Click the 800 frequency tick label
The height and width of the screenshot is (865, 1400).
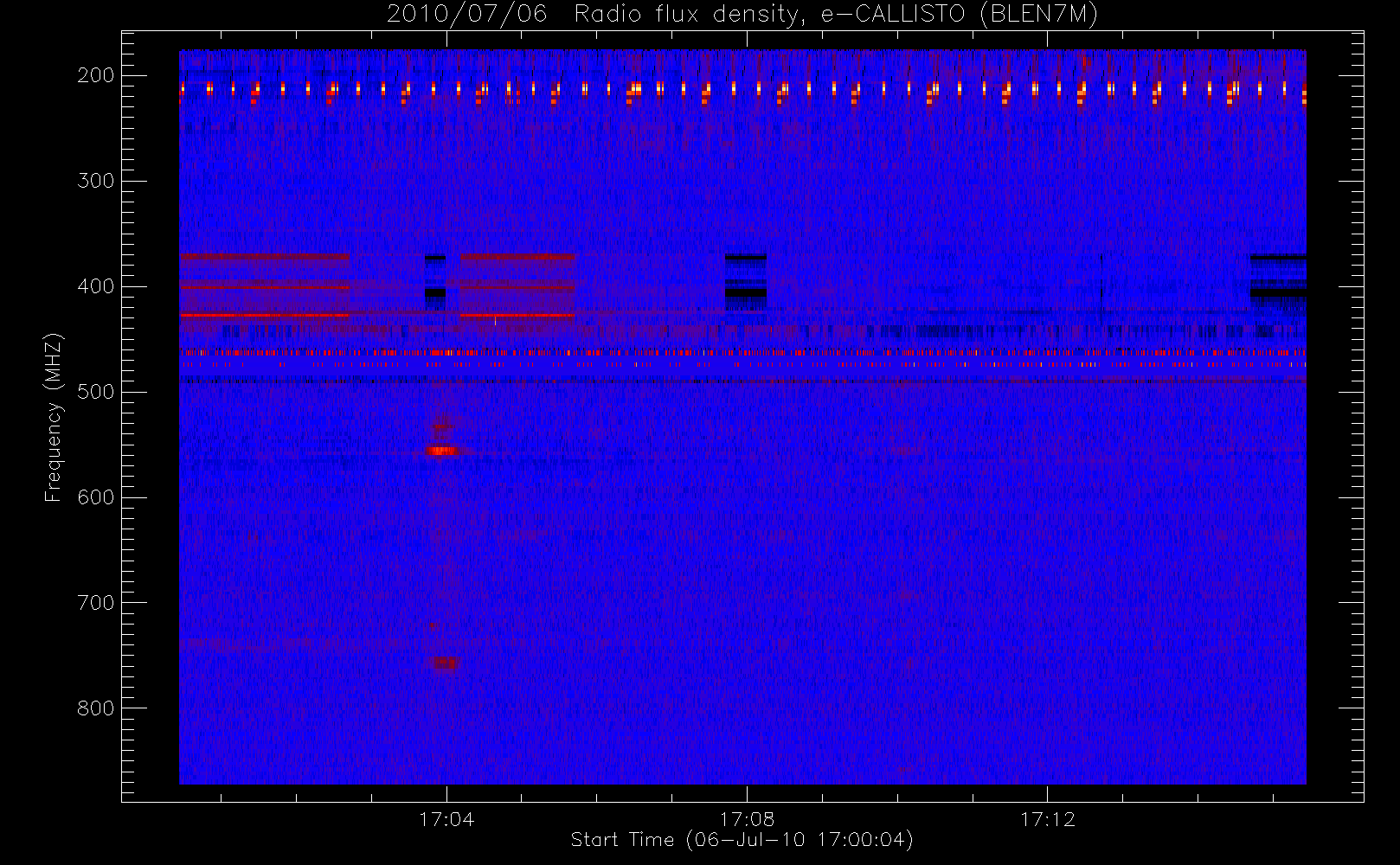point(96,708)
